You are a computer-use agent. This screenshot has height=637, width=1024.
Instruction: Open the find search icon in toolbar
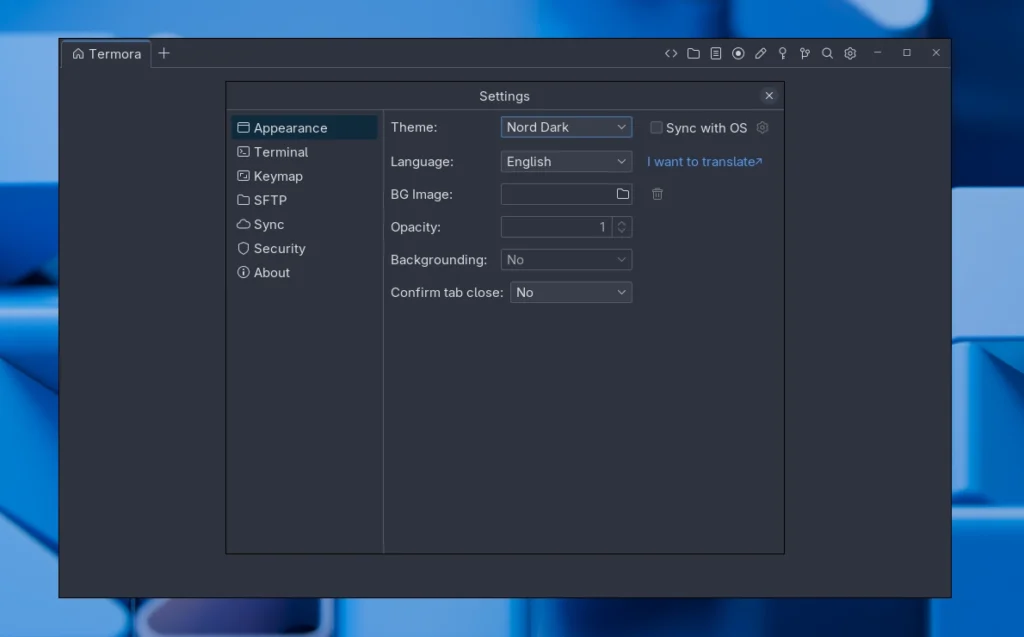coord(827,53)
